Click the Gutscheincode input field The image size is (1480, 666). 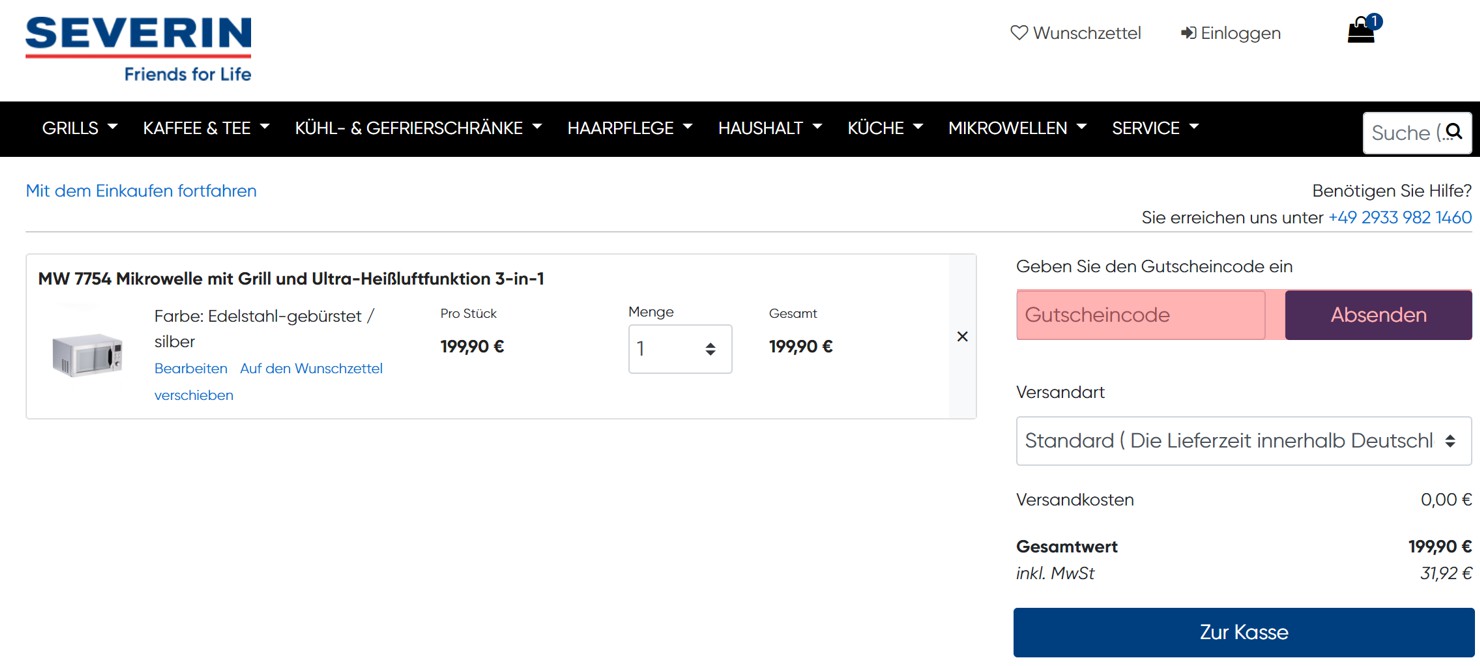pyautogui.click(x=1141, y=315)
